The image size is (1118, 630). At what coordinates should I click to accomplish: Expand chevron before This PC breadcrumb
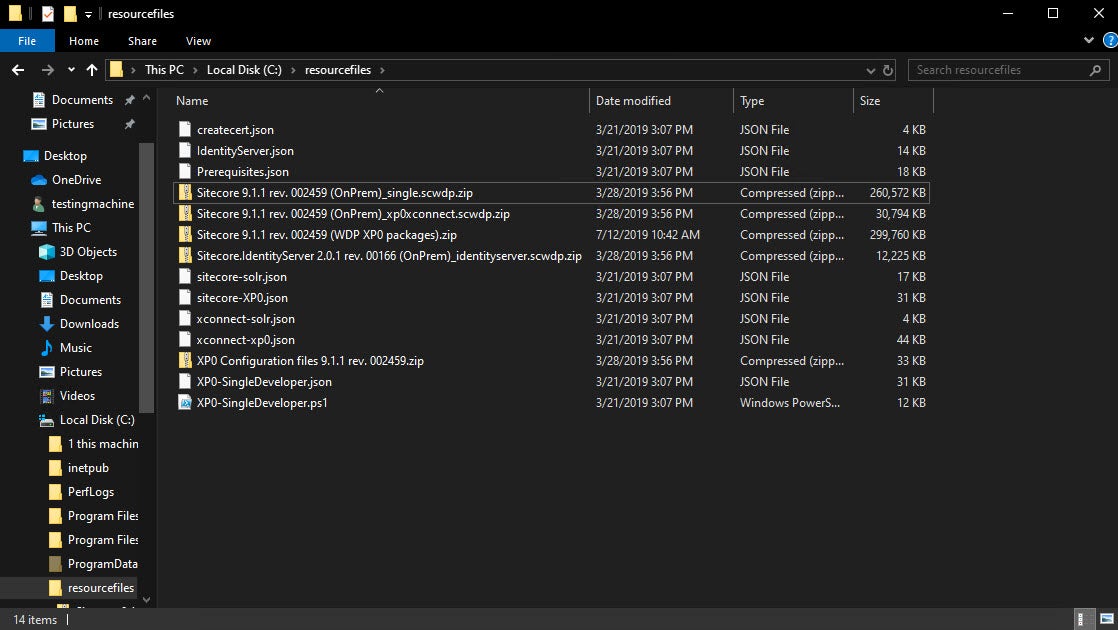point(133,70)
